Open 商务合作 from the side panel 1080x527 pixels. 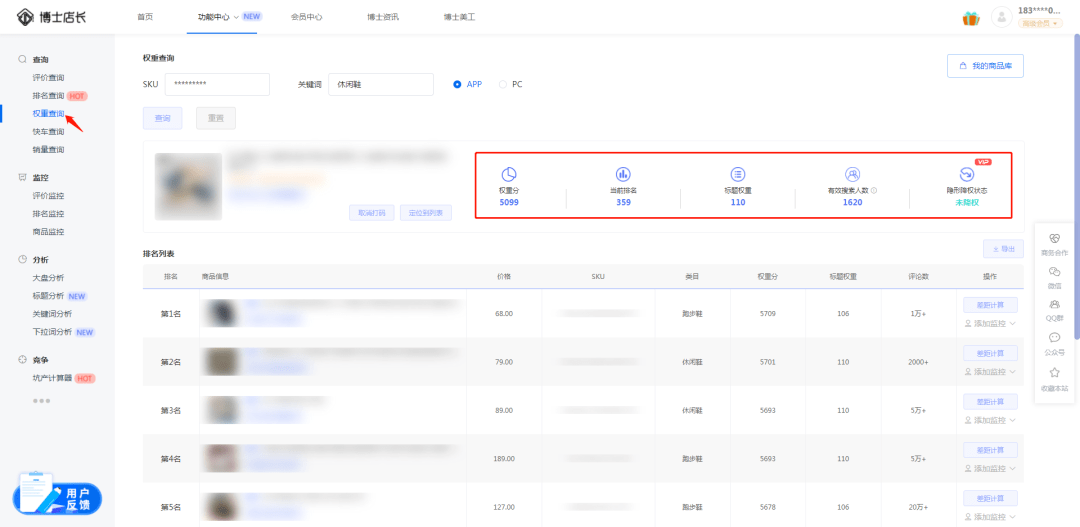(x=1055, y=244)
